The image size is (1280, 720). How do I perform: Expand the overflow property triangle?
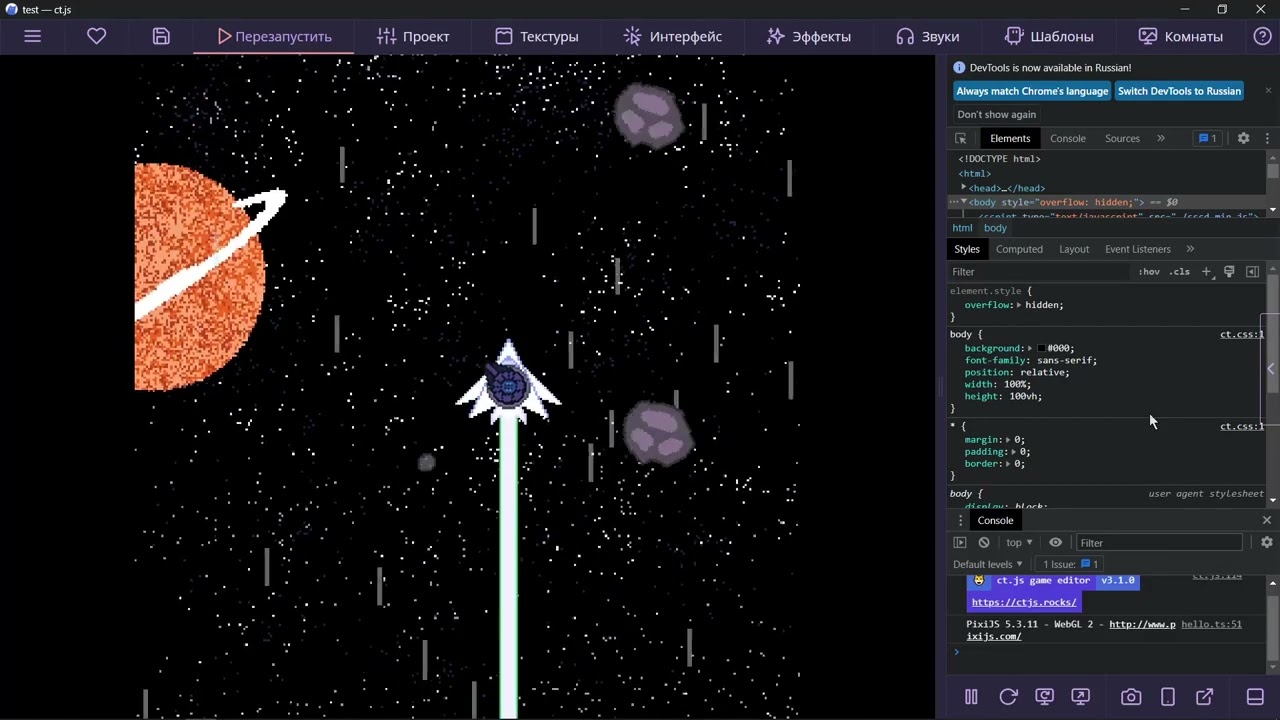tap(1019, 305)
